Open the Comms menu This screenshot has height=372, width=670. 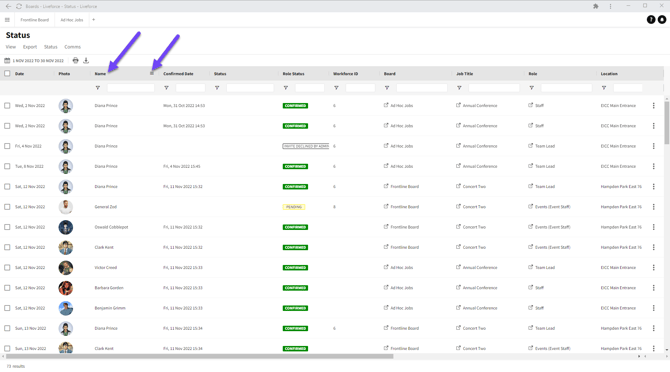click(72, 47)
